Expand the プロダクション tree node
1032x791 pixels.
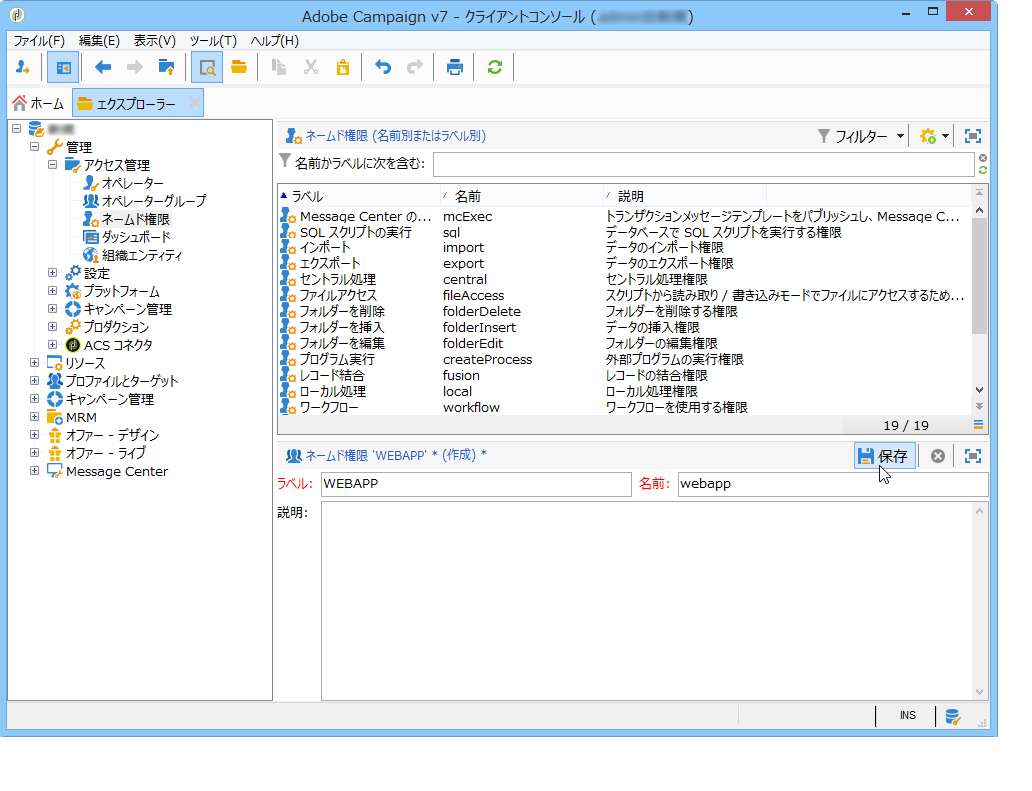coord(53,326)
